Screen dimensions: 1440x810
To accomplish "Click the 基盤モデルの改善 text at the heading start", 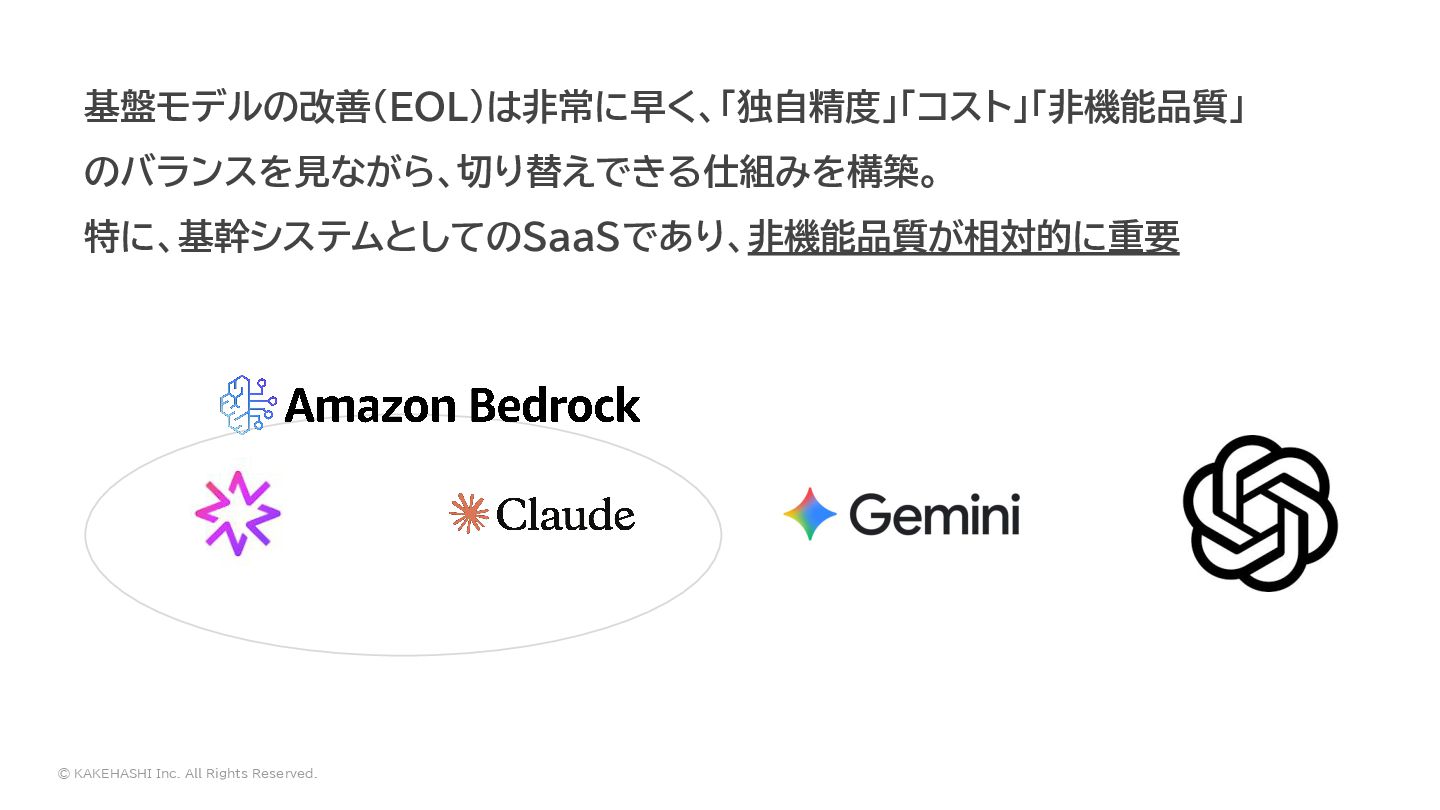I will coord(228,107).
